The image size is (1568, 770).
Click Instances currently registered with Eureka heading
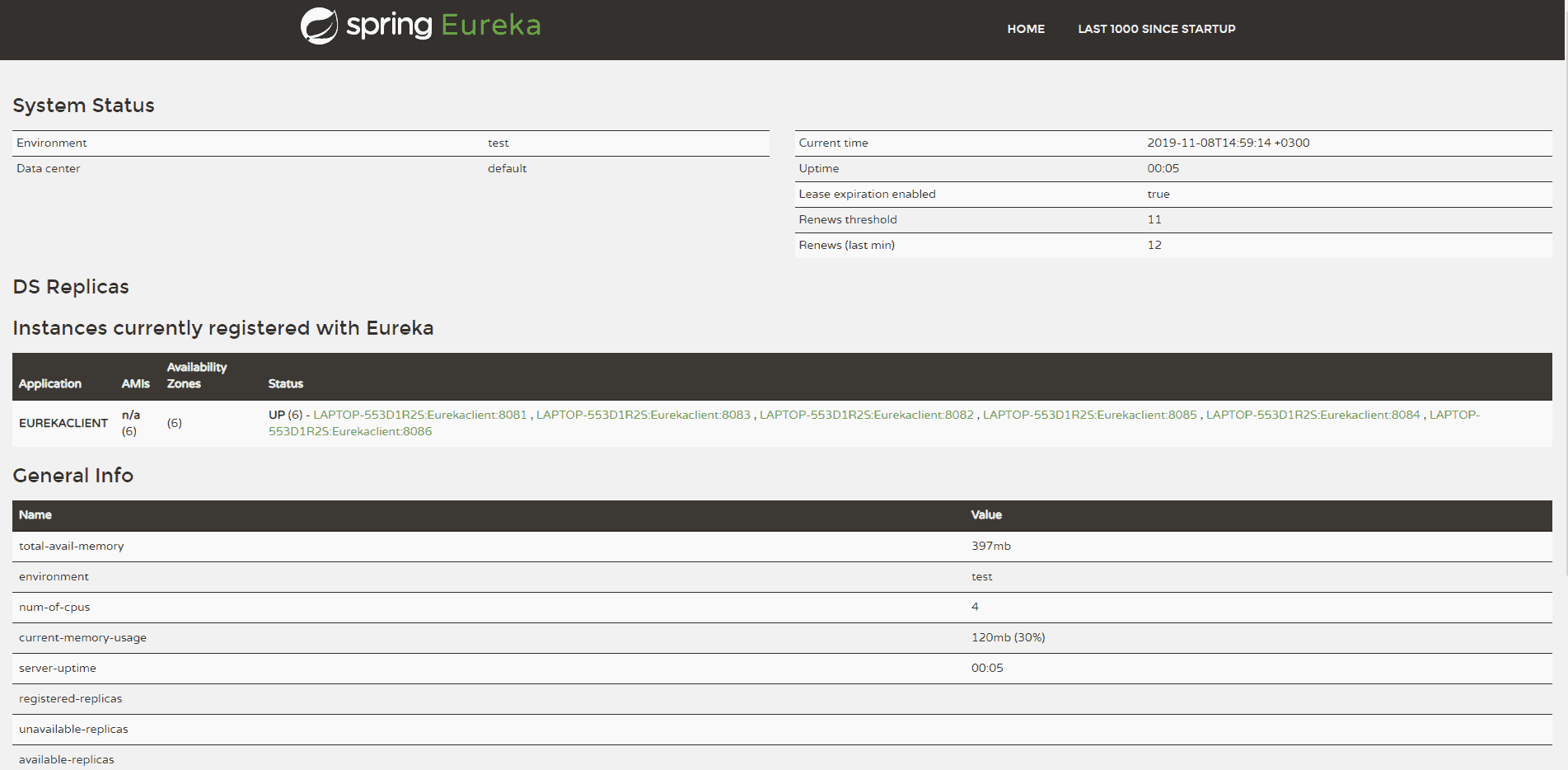223,328
